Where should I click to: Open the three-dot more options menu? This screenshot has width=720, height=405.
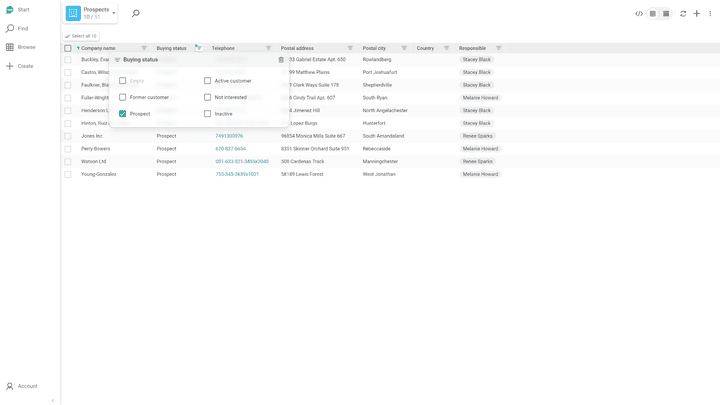(x=710, y=14)
